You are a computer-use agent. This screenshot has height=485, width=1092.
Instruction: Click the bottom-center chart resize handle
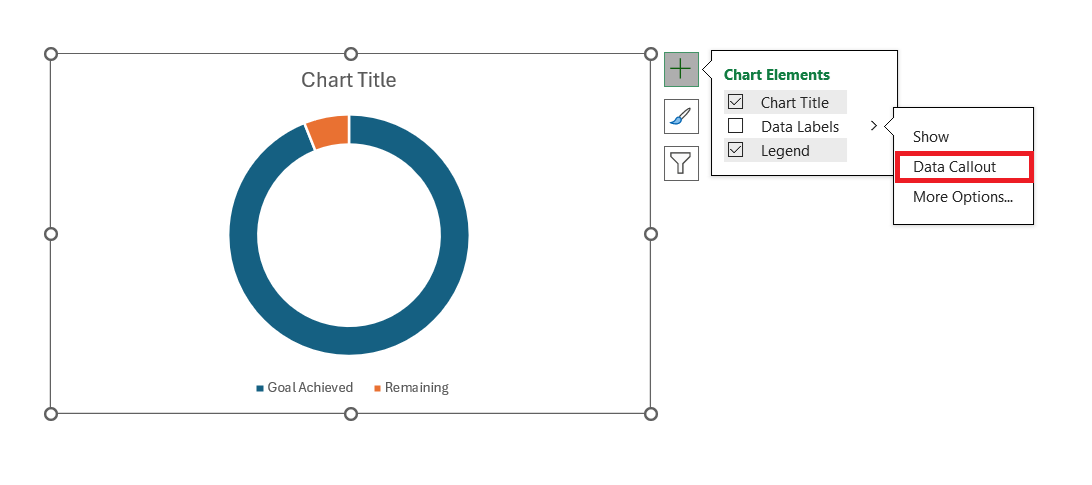tap(351, 414)
